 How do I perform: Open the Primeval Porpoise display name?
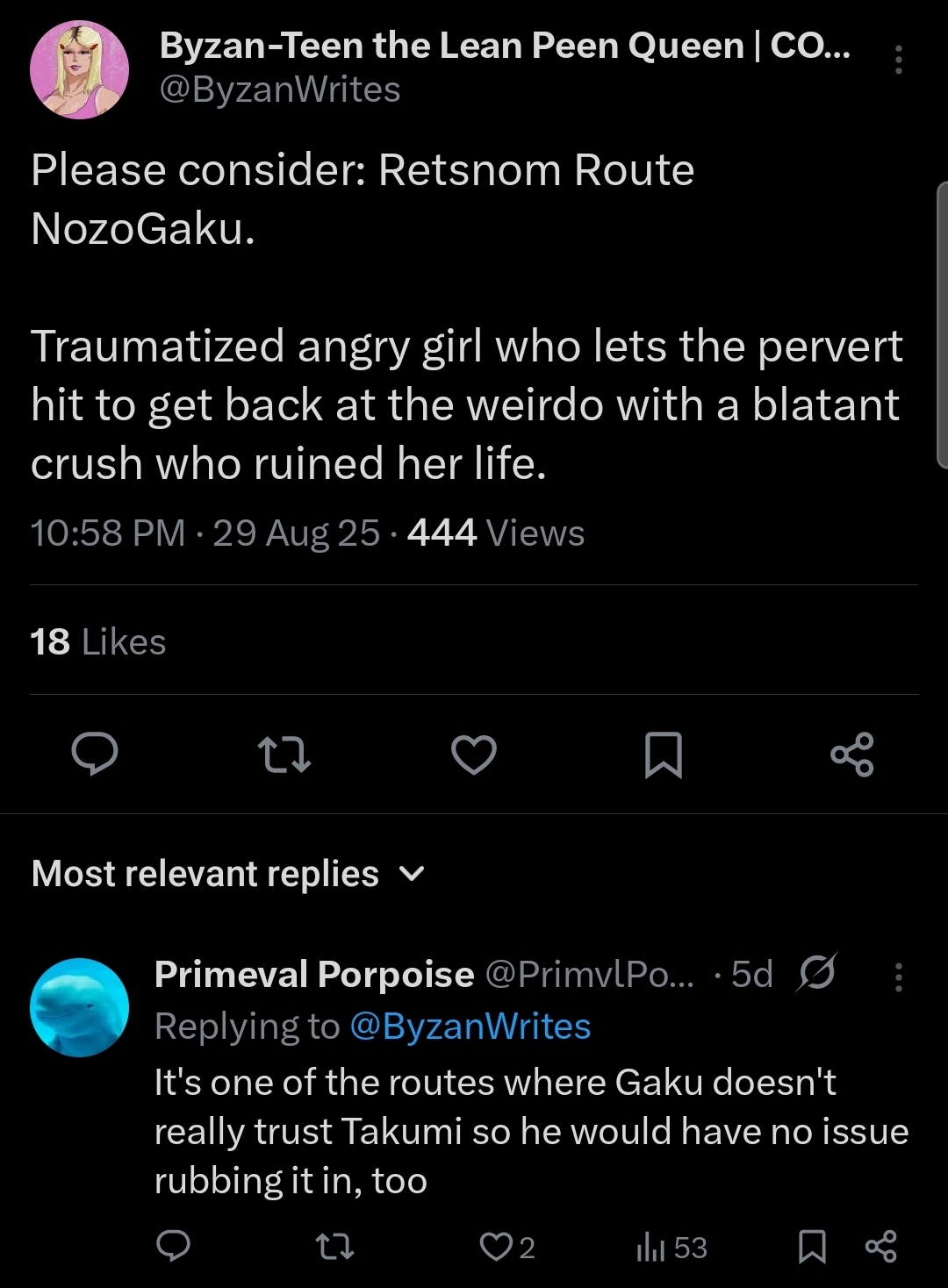coord(314,975)
